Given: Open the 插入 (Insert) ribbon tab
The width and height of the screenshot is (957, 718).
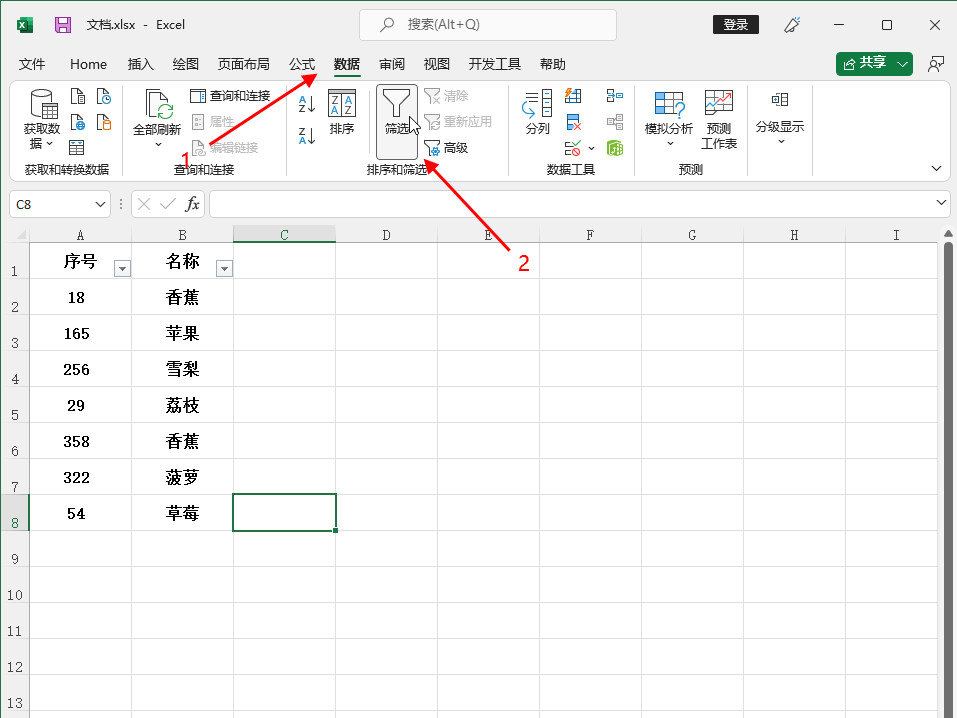Looking at the screenshot, I should point(141,64).
